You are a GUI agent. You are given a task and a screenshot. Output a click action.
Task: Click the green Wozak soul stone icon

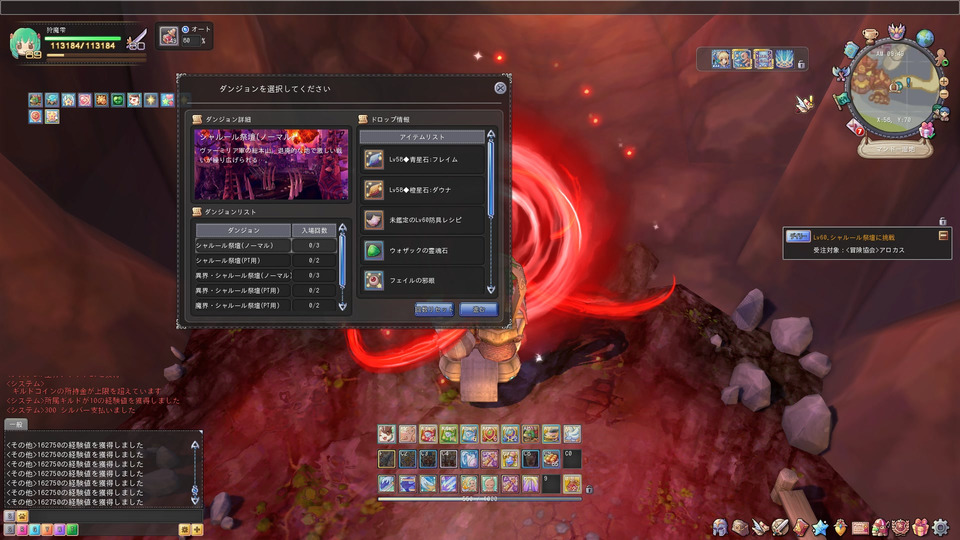point(373,250)
